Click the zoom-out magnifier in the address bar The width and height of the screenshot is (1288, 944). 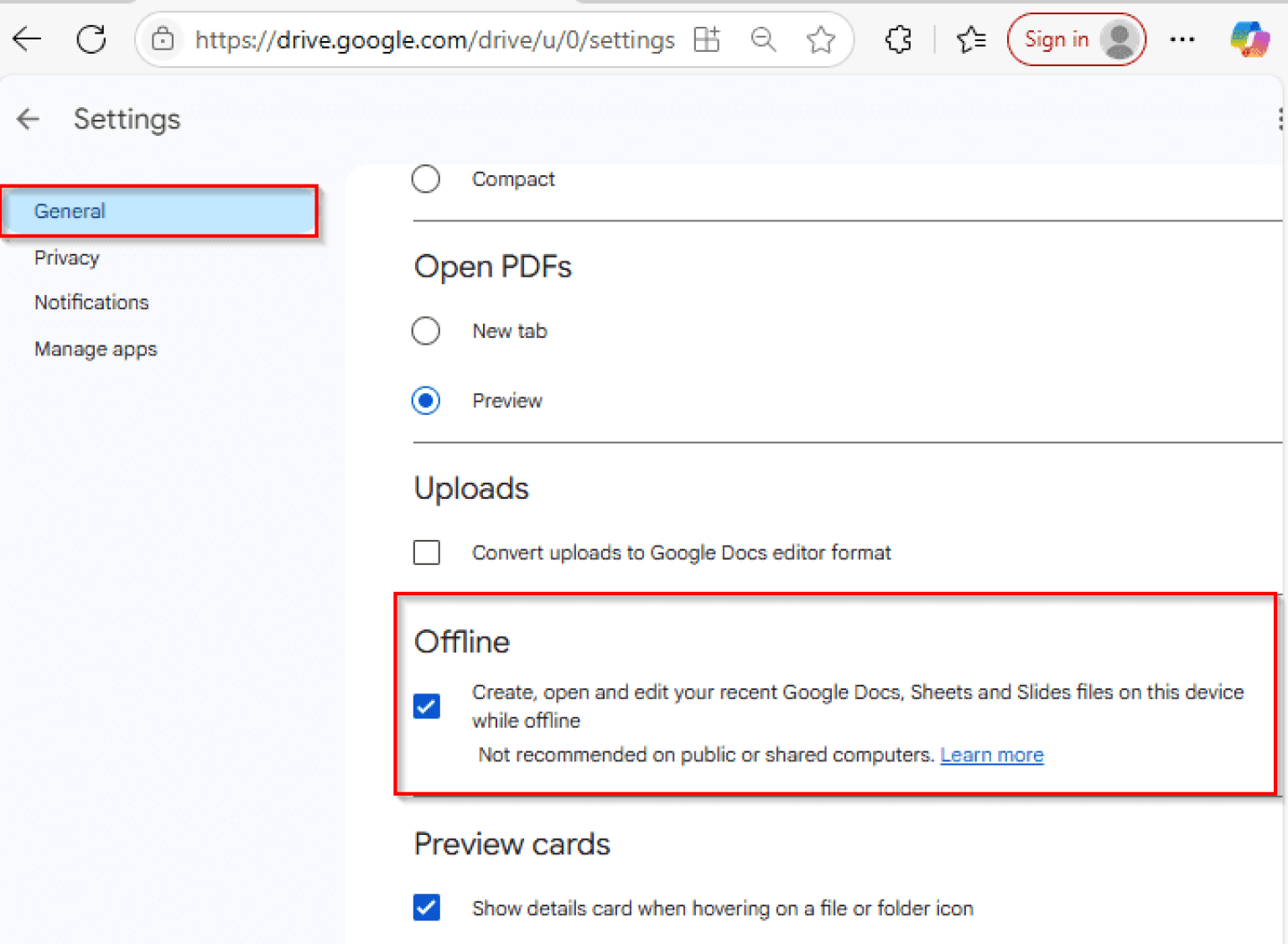pyautogui.click(x=763, y=39)
